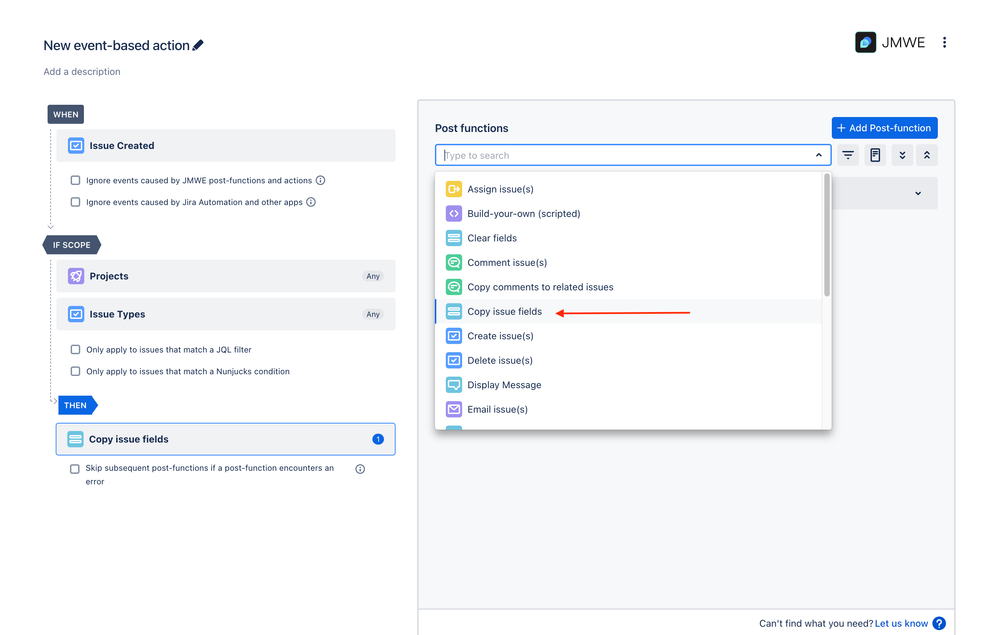Click the document view icon in toolbar
This screenshot has height=635, width=999.
tap(875, 155)
